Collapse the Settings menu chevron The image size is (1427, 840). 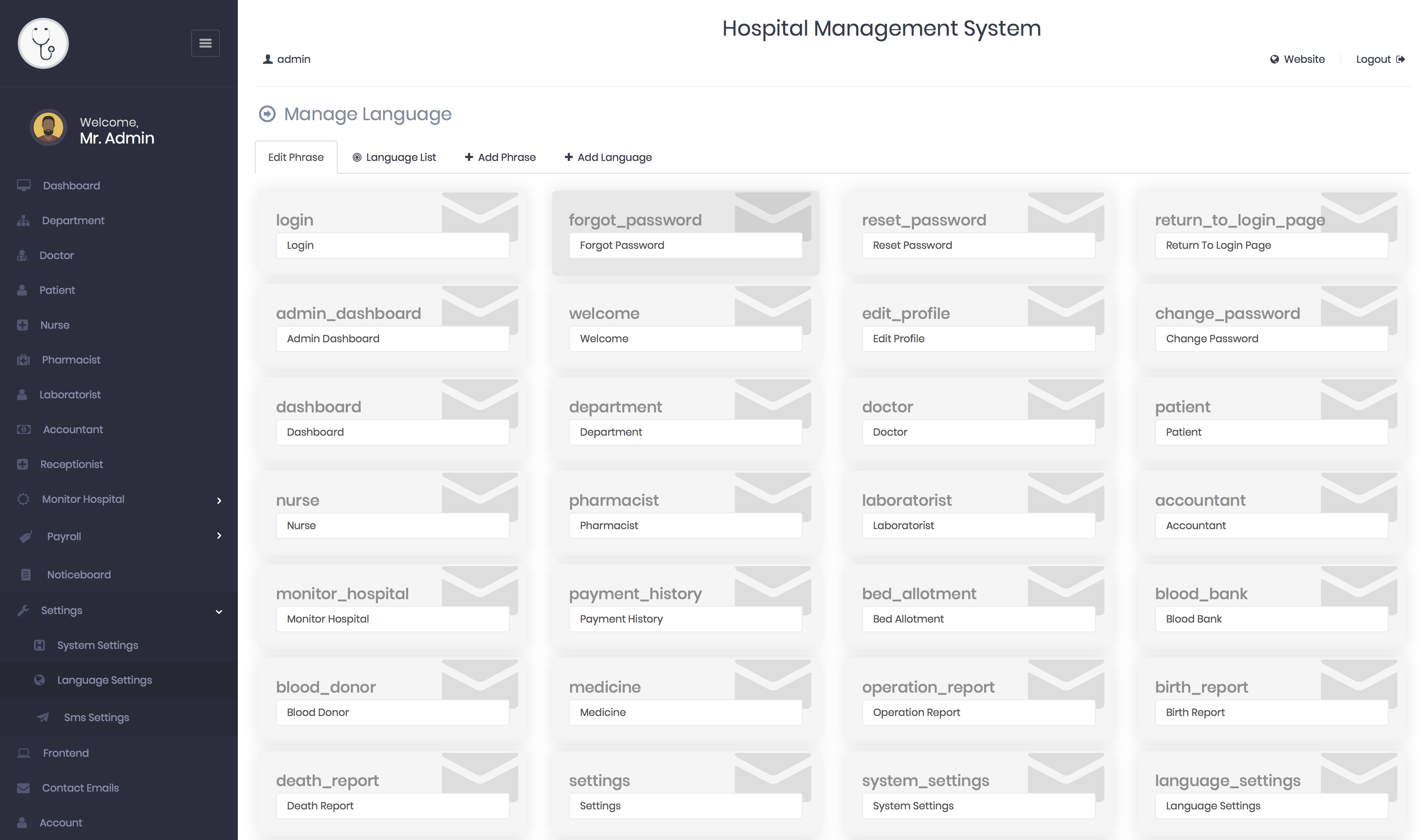[x=219, y=612]
